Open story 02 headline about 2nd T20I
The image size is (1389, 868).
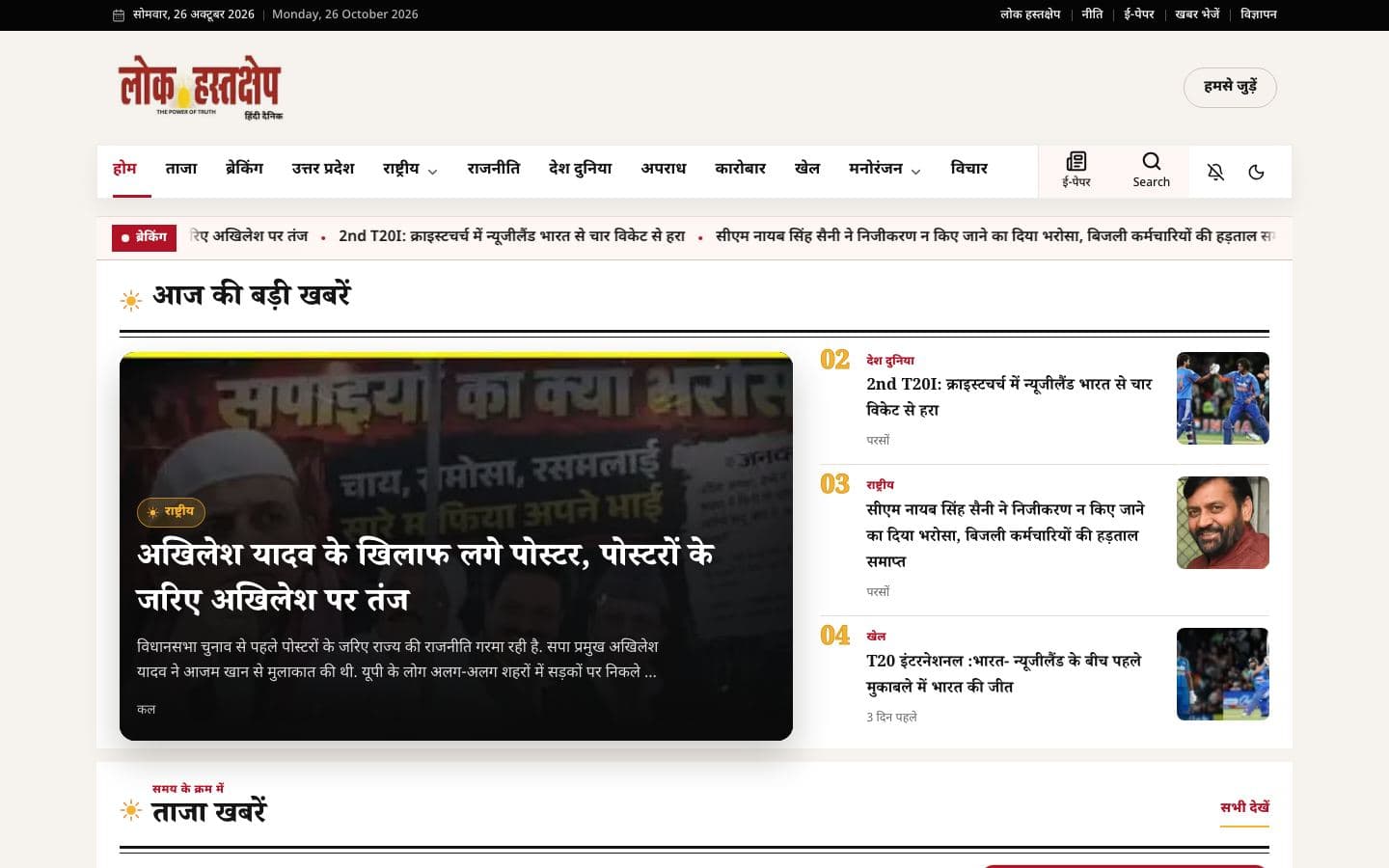(x=1009, y=396)
